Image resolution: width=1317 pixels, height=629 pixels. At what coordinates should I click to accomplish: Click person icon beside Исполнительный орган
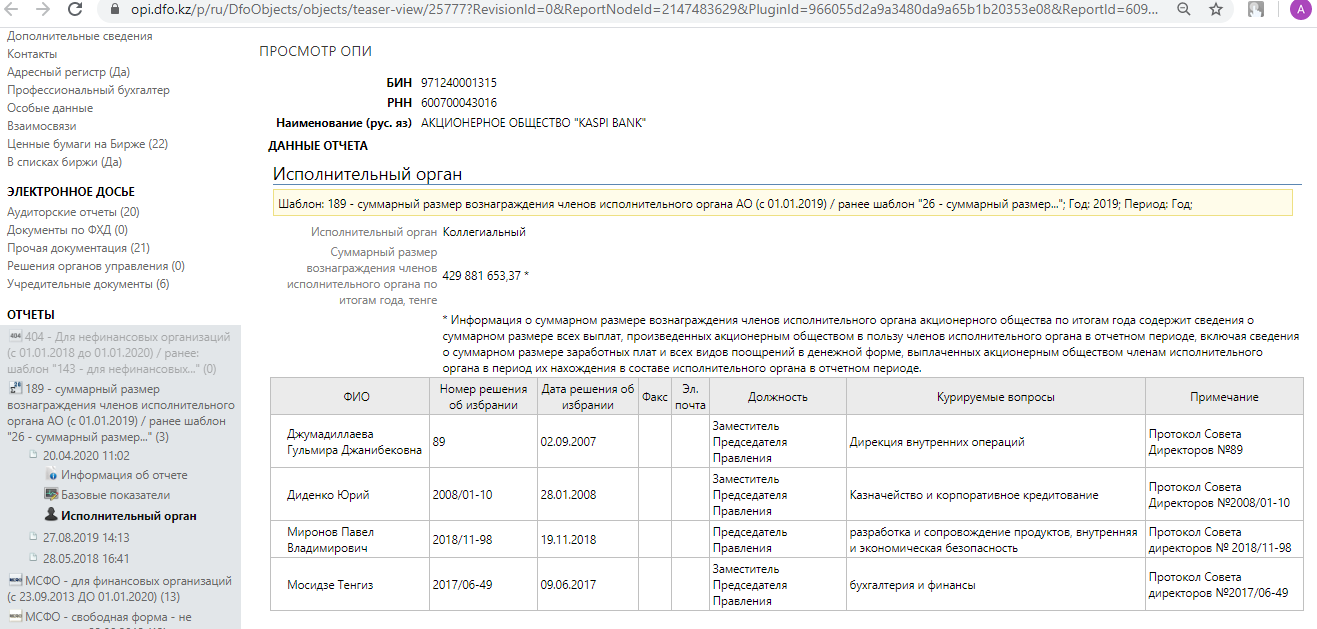coord(51,516)
